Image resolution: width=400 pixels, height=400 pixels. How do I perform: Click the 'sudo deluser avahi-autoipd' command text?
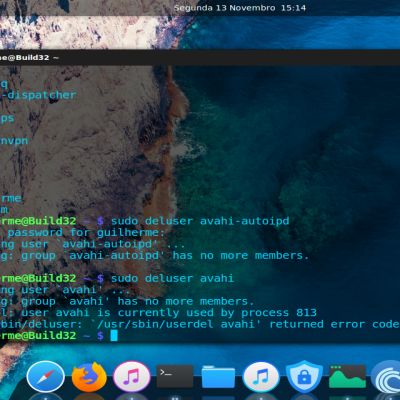point(200,221)
